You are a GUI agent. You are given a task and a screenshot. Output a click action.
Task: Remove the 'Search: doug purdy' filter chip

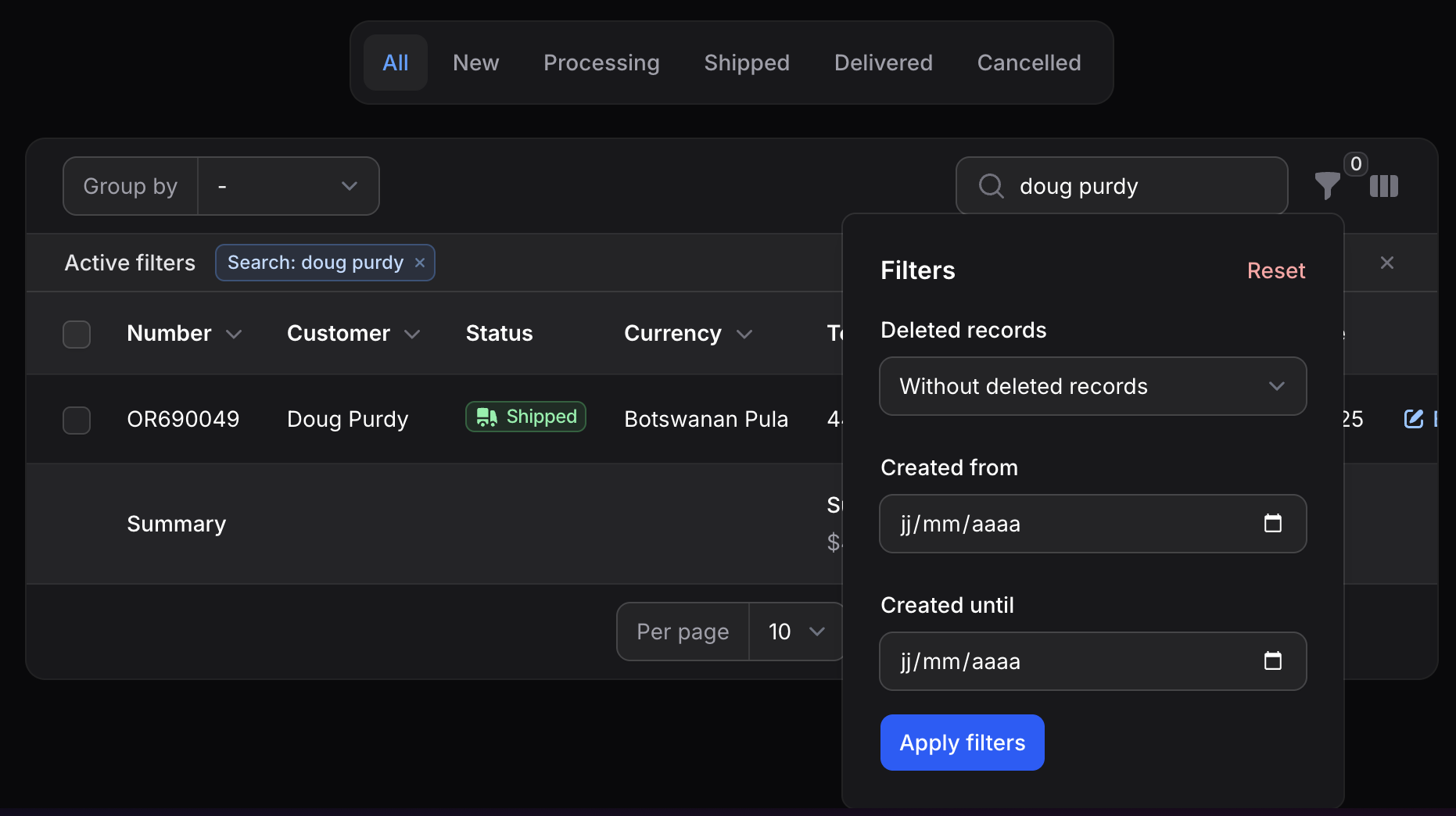420,263
